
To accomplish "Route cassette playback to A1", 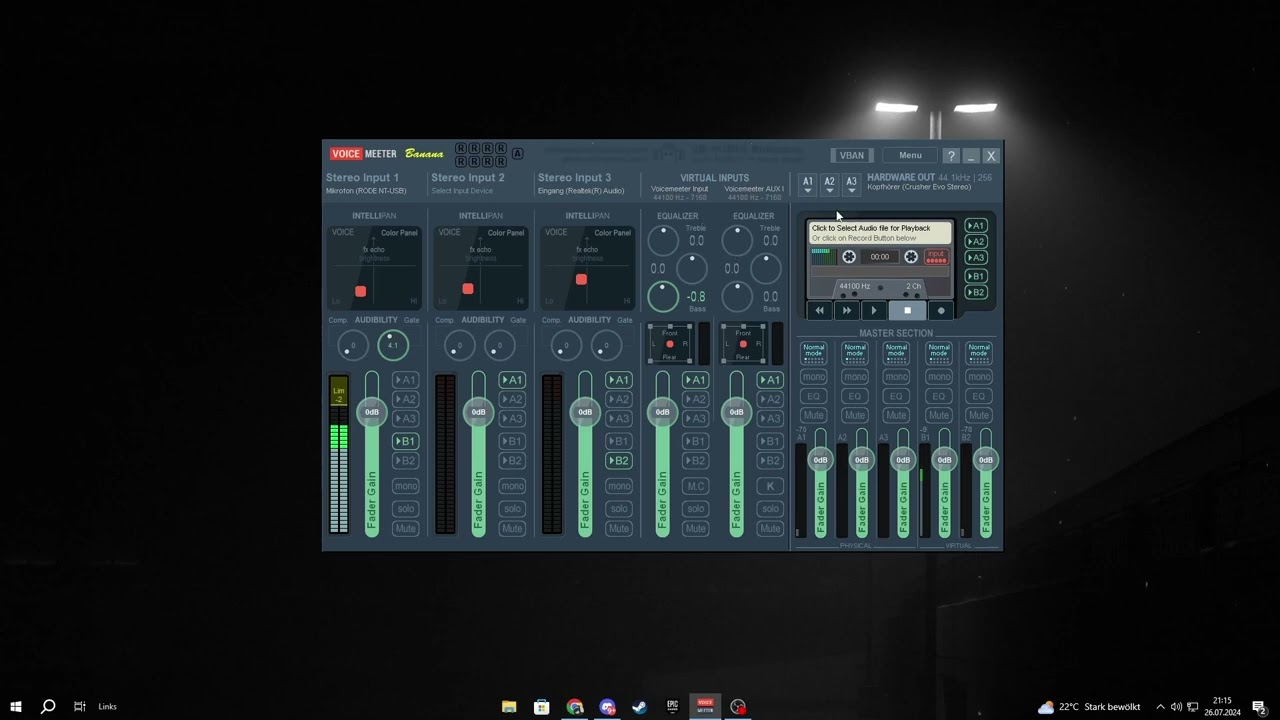I will pos(976,226).
